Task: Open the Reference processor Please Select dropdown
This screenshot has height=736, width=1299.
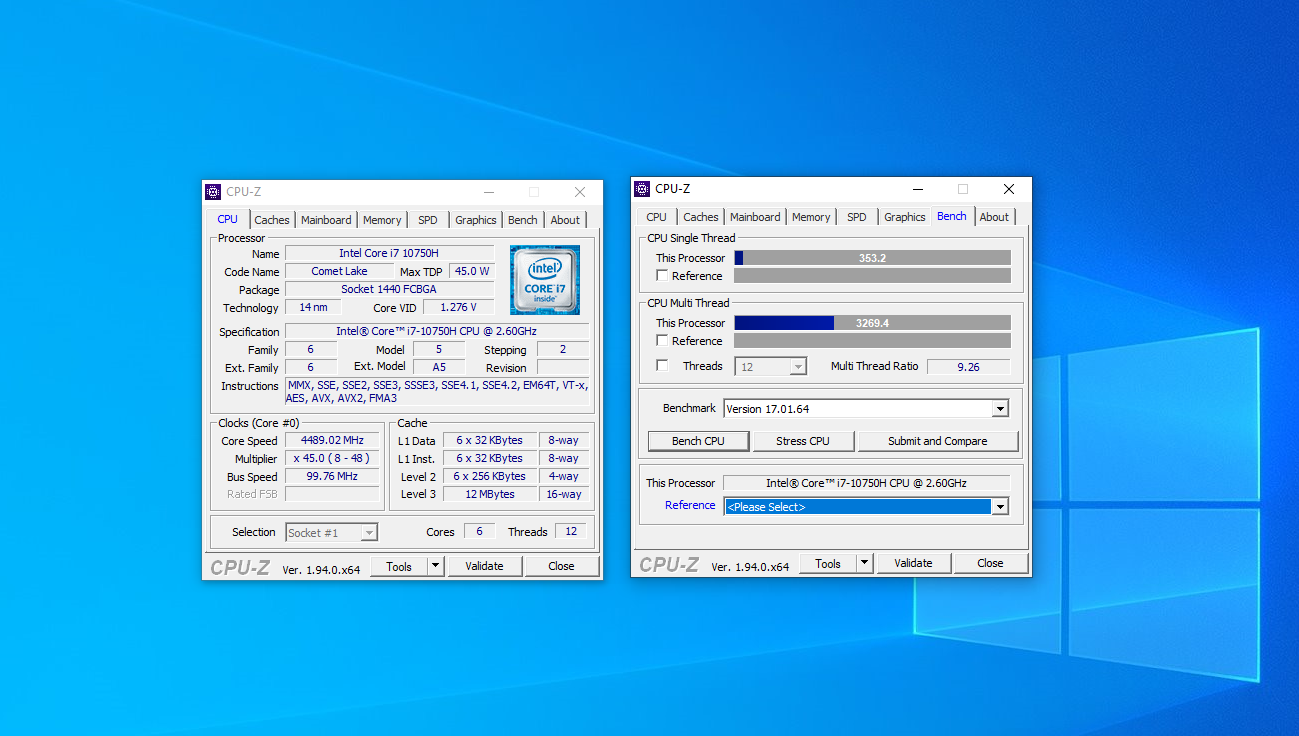Action: pos(1000,507)
